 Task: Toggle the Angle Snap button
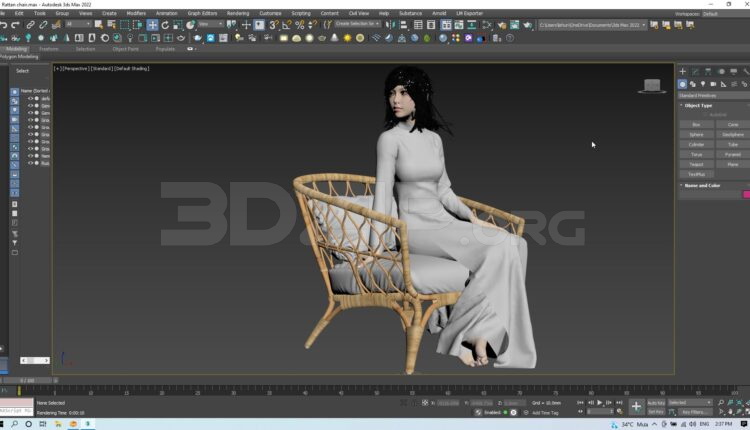[287, 25]
